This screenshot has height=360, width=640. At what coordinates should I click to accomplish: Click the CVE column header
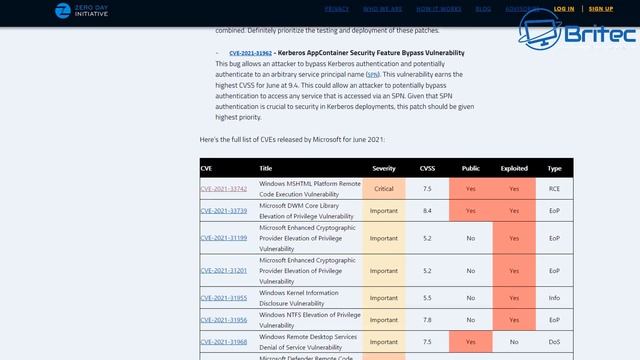(206, 168)
